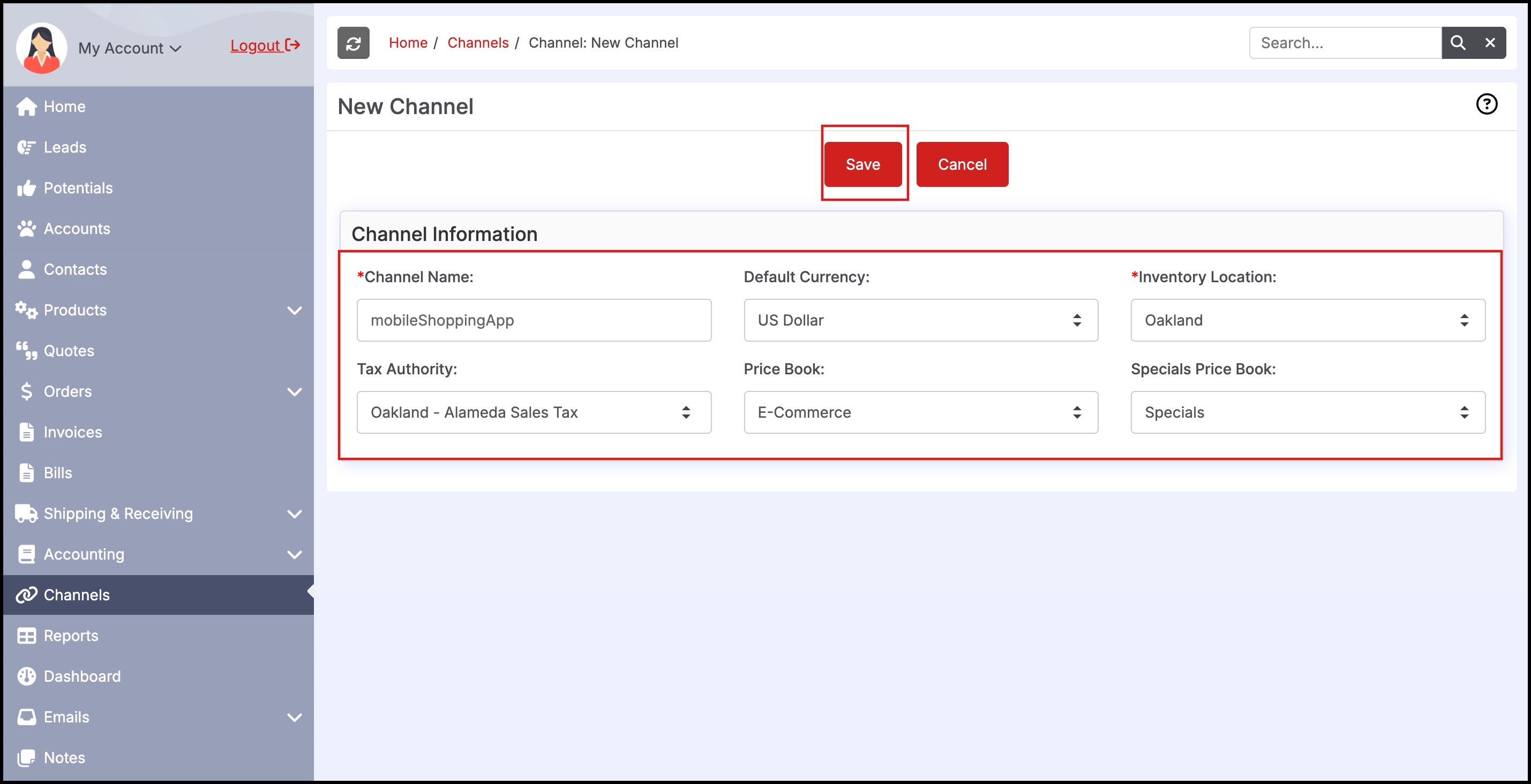Expand the Products sidebar submenu
The height and width of the screenshot is (784, 1531).
pyautogui.click(x=294, y=310)
